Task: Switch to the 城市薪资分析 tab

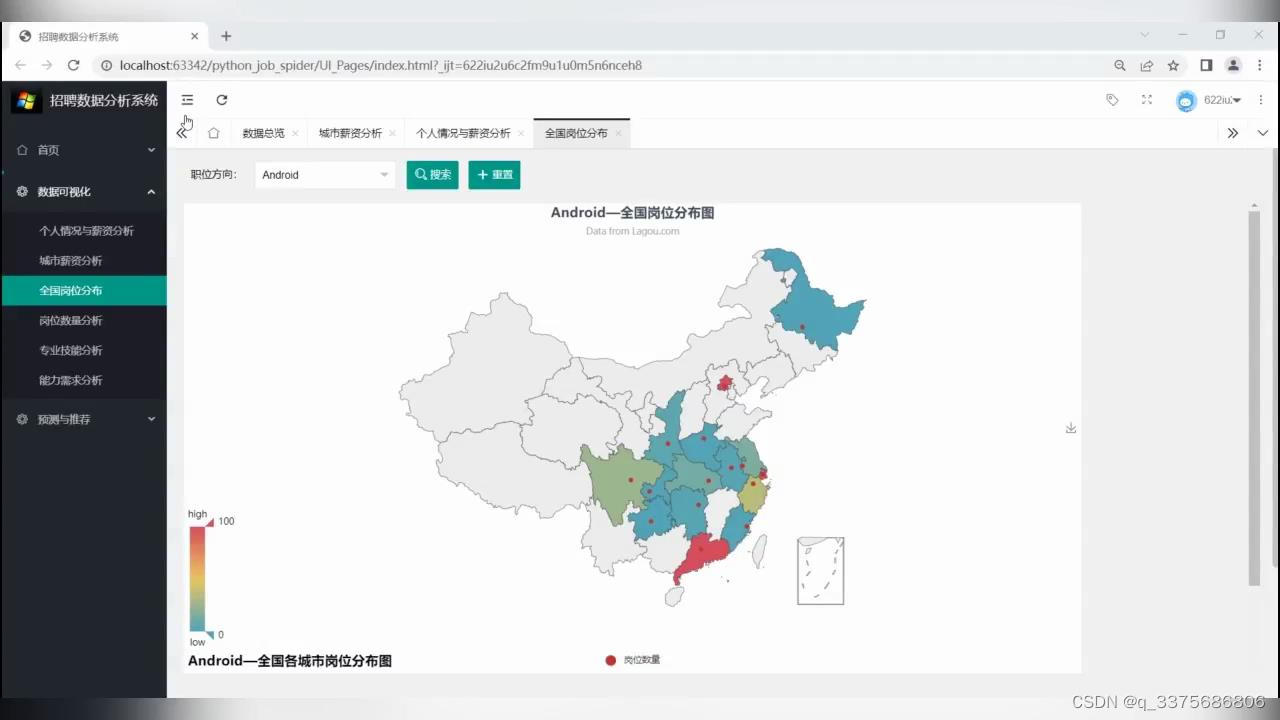Action: pos(350,133)
